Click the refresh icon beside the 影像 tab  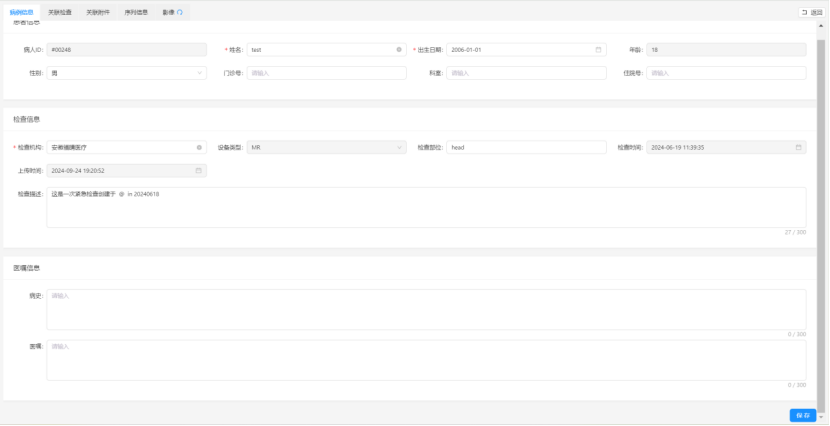pos(180,12)
